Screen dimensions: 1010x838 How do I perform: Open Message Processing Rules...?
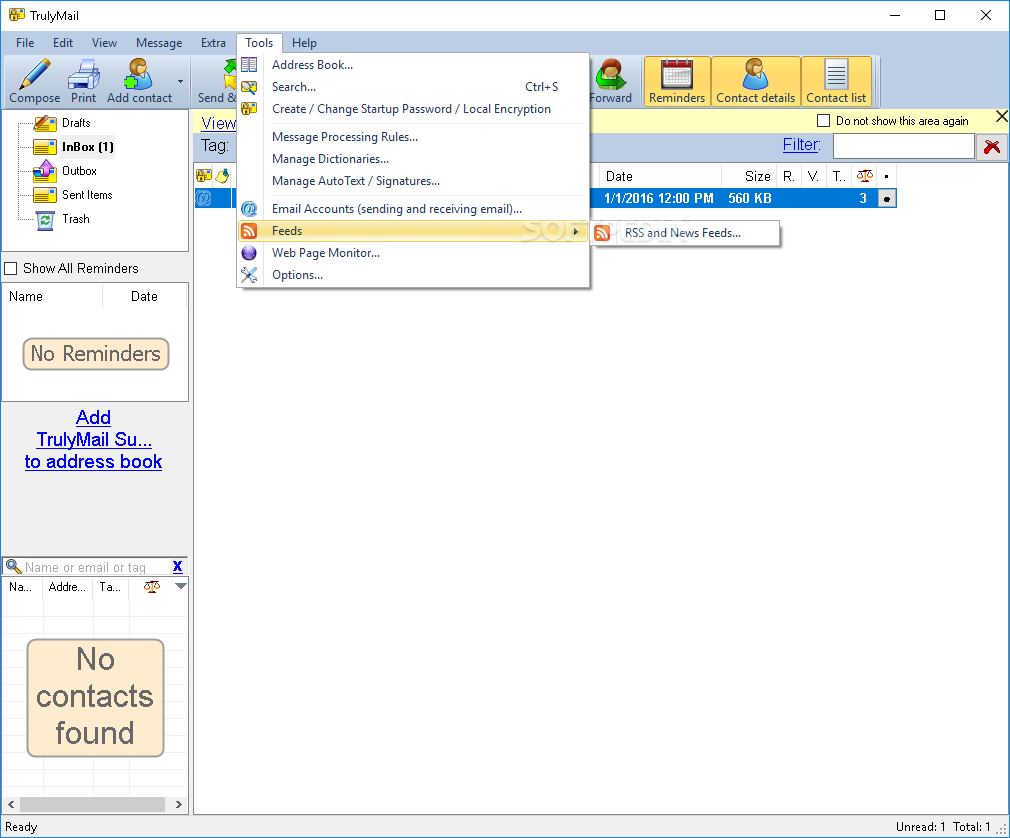413,137
